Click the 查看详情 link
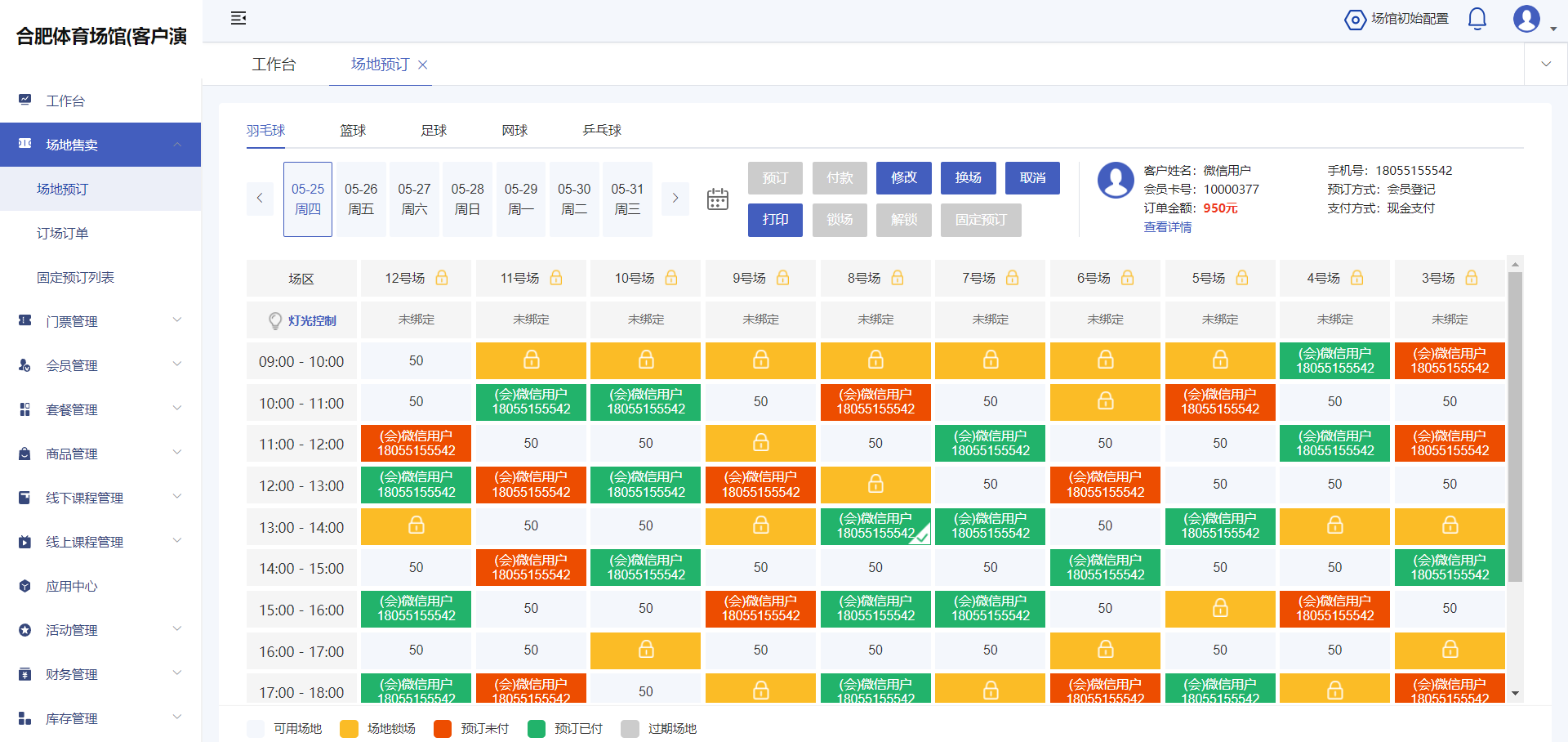1568x742 pixels. 1167,227
